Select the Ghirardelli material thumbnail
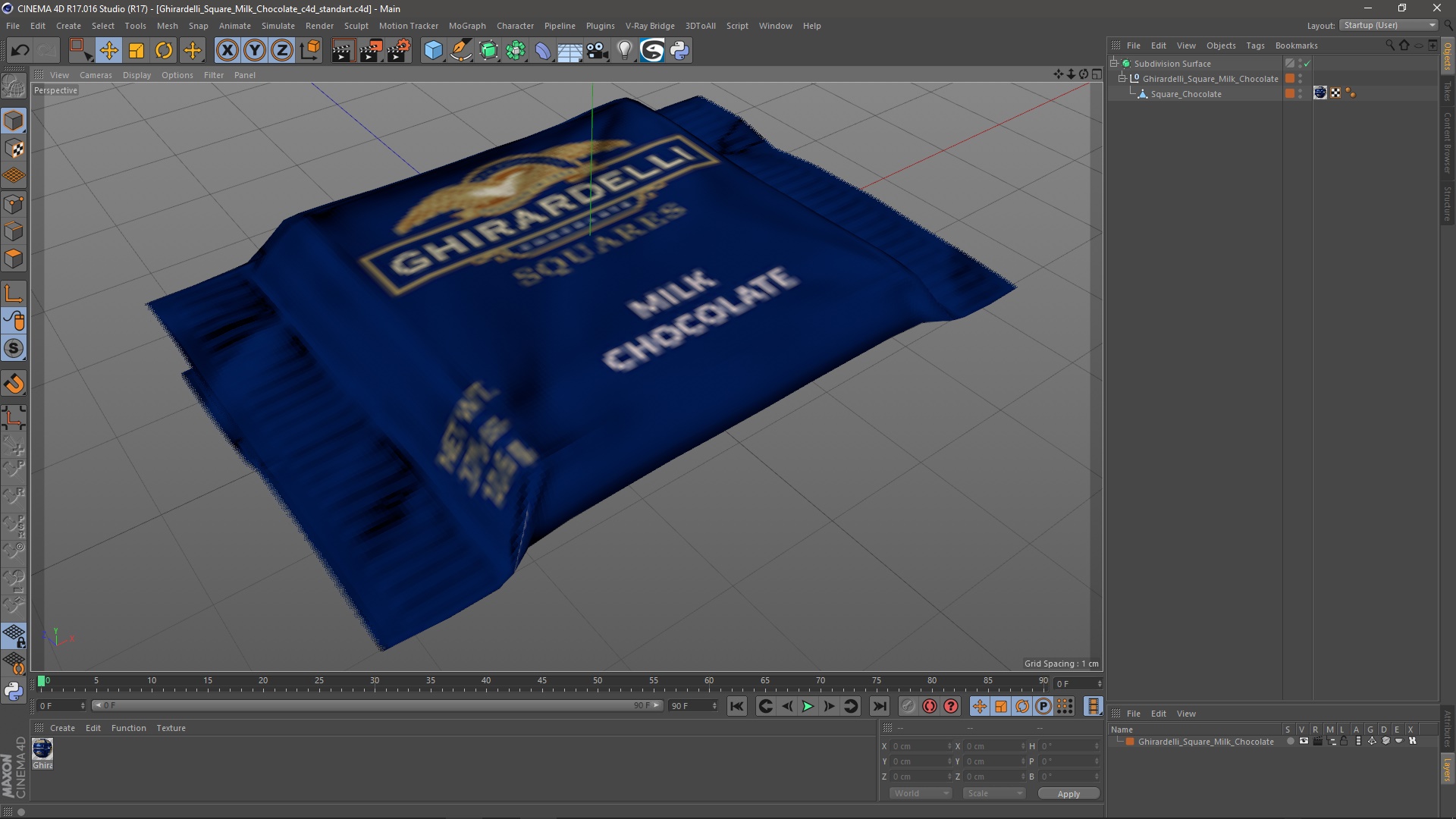 [x=42, y=749]
